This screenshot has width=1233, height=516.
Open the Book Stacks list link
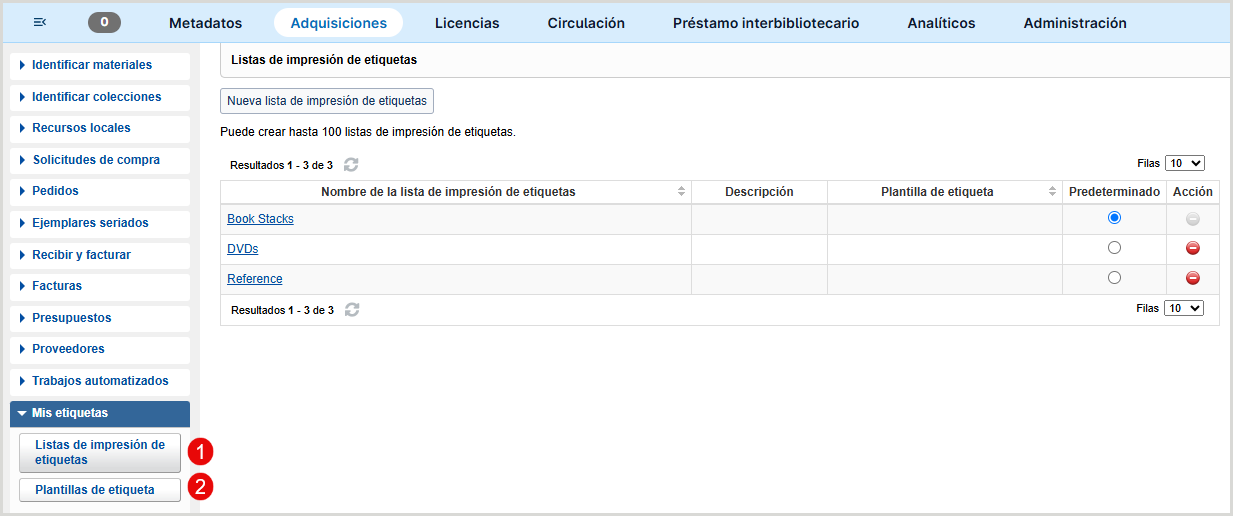tap(260, 219)
